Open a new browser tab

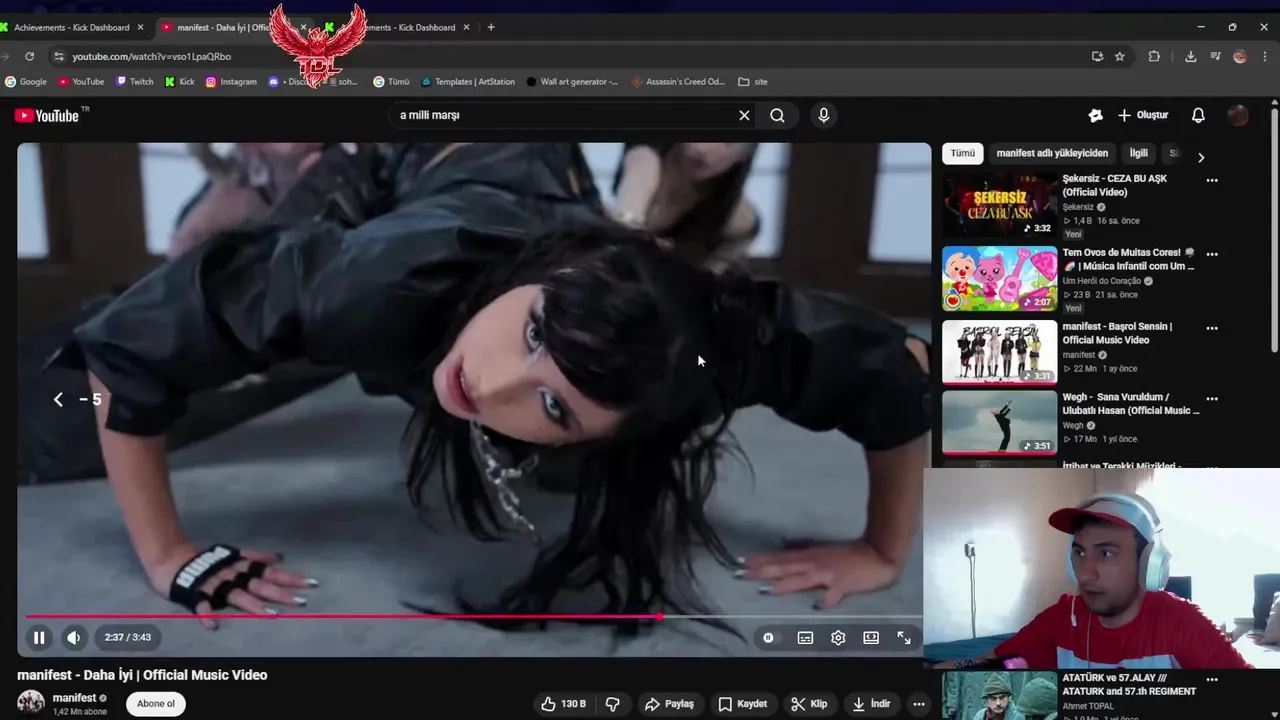click(x=491, y=27)
